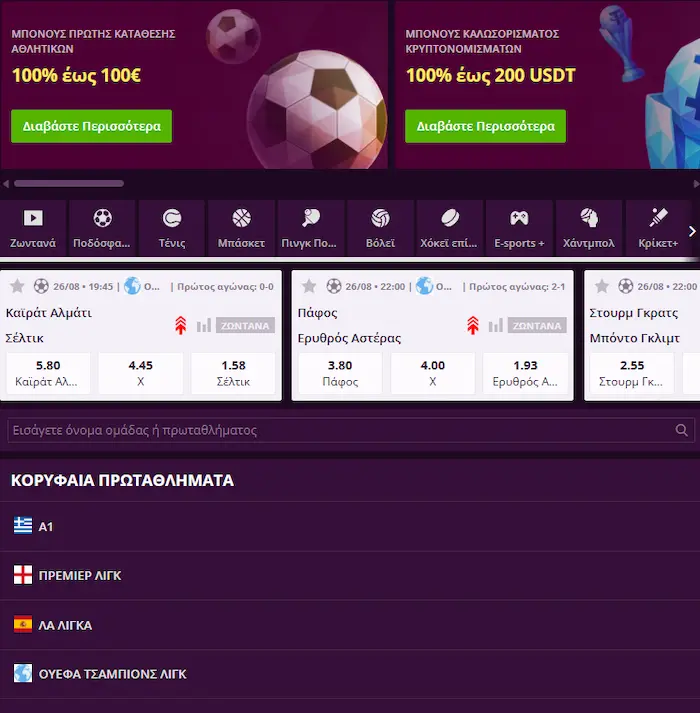Image resolution: width=700 pixels, height=713 pixels.
Task: Click Διαβάστε Περισσότερα on sports bonus banner
Action: [x=91, y=126]
